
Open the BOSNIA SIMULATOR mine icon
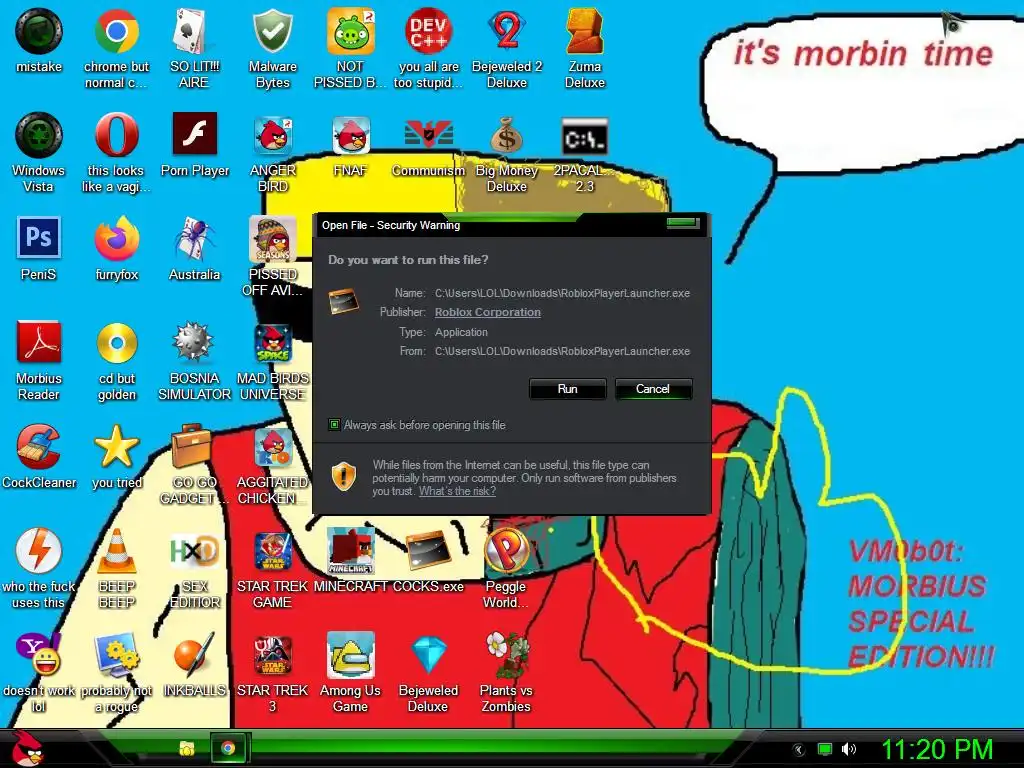point(193,342)
